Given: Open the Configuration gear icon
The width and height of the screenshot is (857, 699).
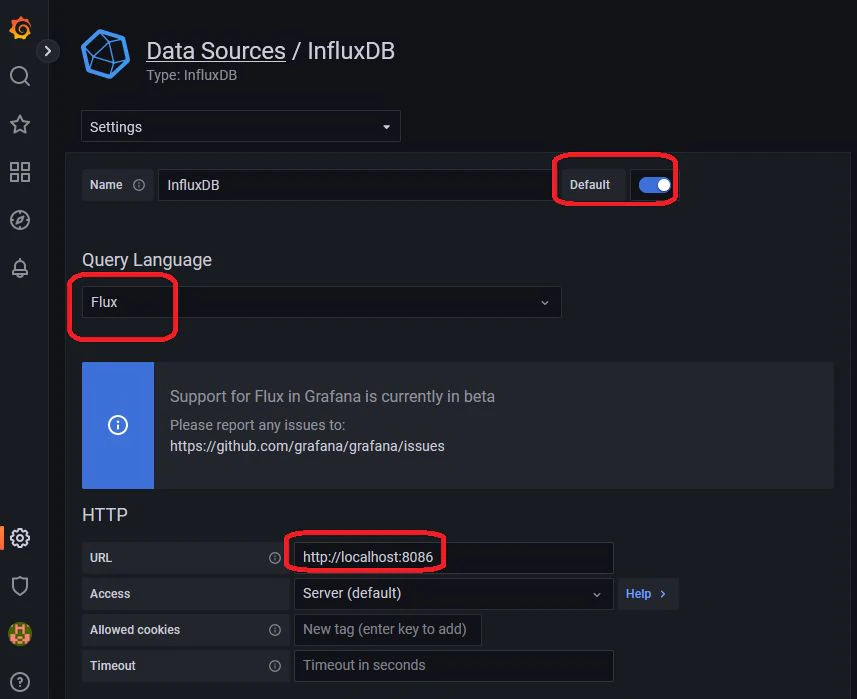Looking at the screenshot, I should click(x=20, y=538).
